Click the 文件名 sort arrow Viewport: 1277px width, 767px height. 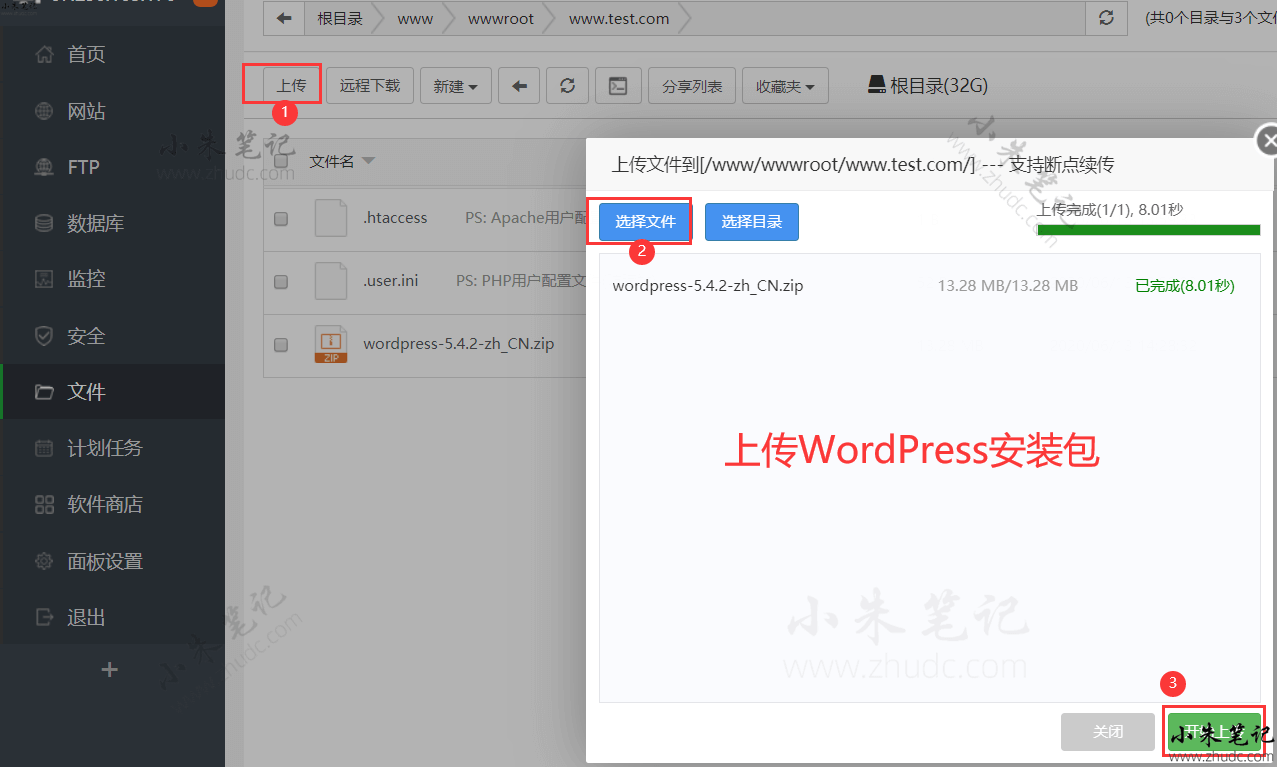[x=368, y=162]
